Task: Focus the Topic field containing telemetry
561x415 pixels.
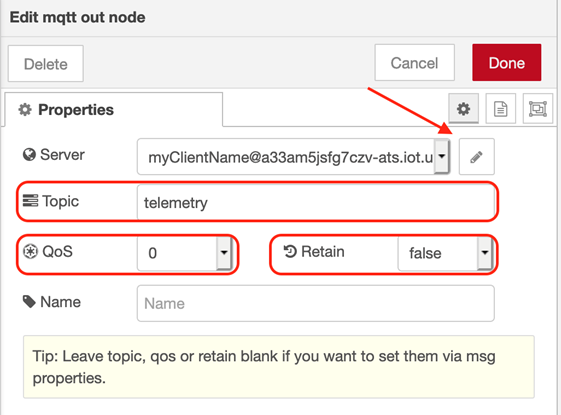Action: tap(316, 202)
